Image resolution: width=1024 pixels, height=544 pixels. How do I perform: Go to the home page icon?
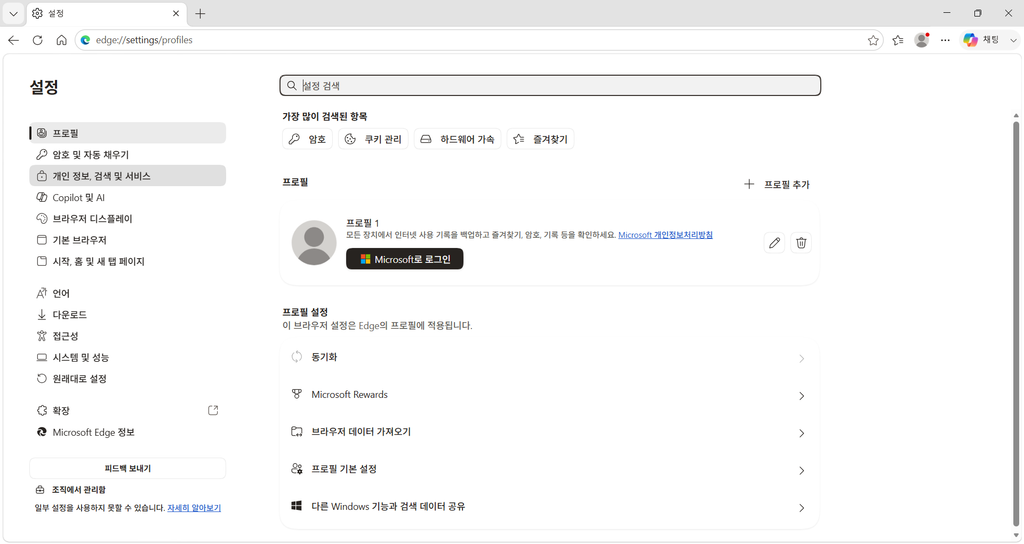click(x=61, y=40)
